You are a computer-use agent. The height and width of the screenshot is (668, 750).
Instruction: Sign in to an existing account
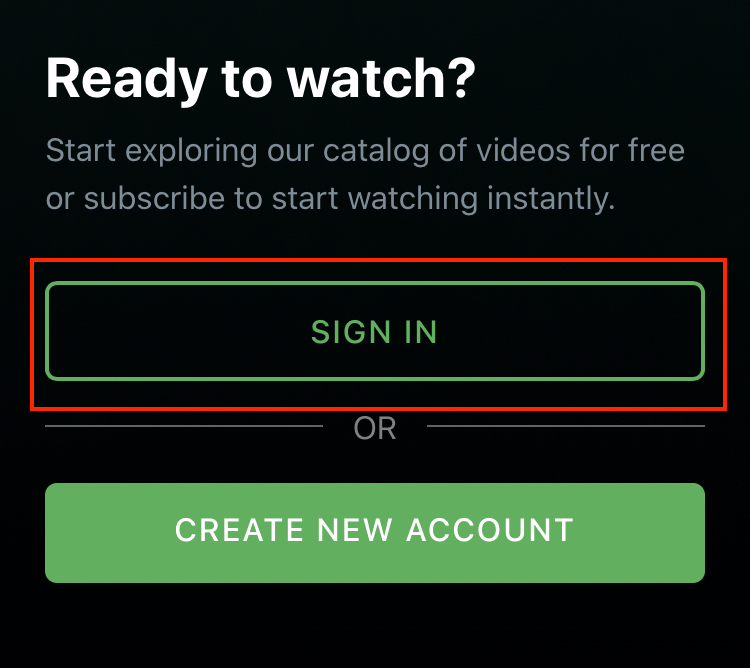pyautogui.click(x=375, y=331)
